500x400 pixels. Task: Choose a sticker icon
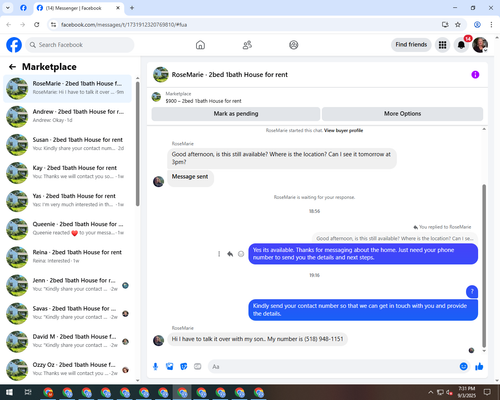point(184,367)
